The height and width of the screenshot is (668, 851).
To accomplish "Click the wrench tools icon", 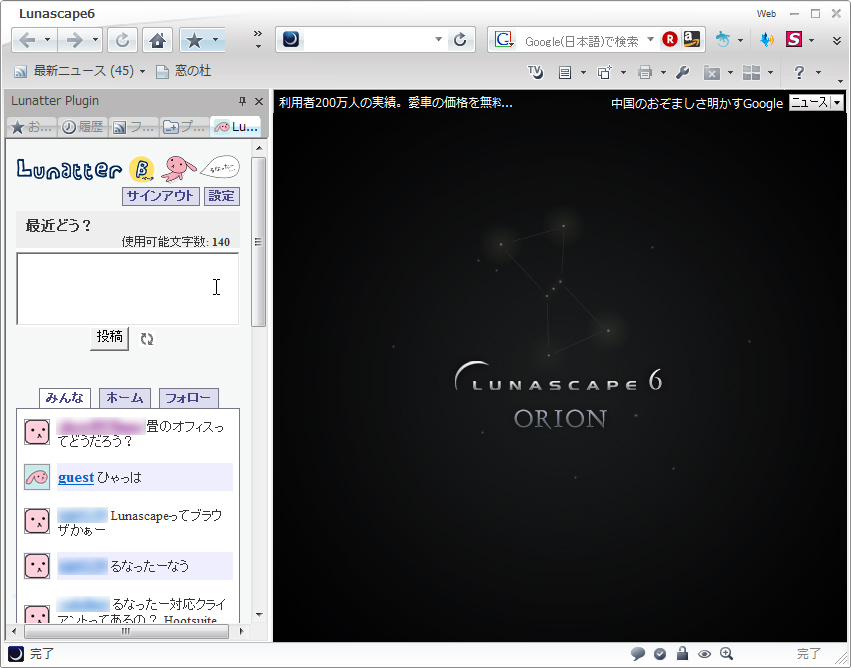I will coord(683,72).
